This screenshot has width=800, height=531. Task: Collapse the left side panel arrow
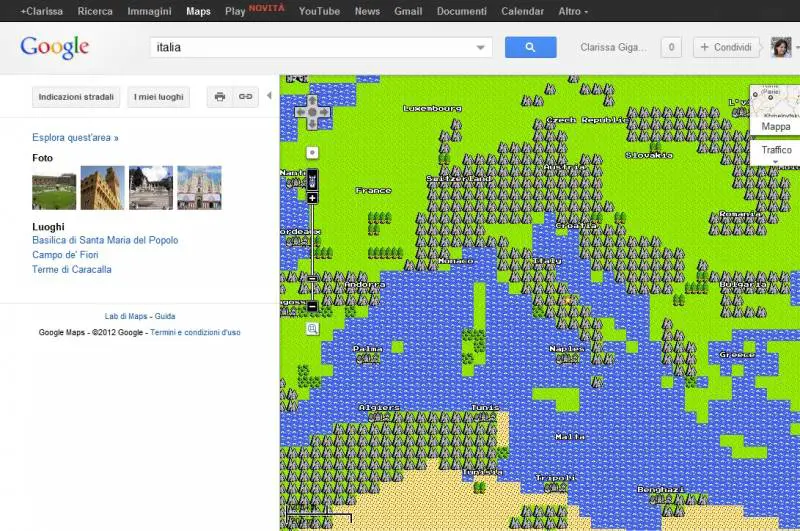point(269,96)
